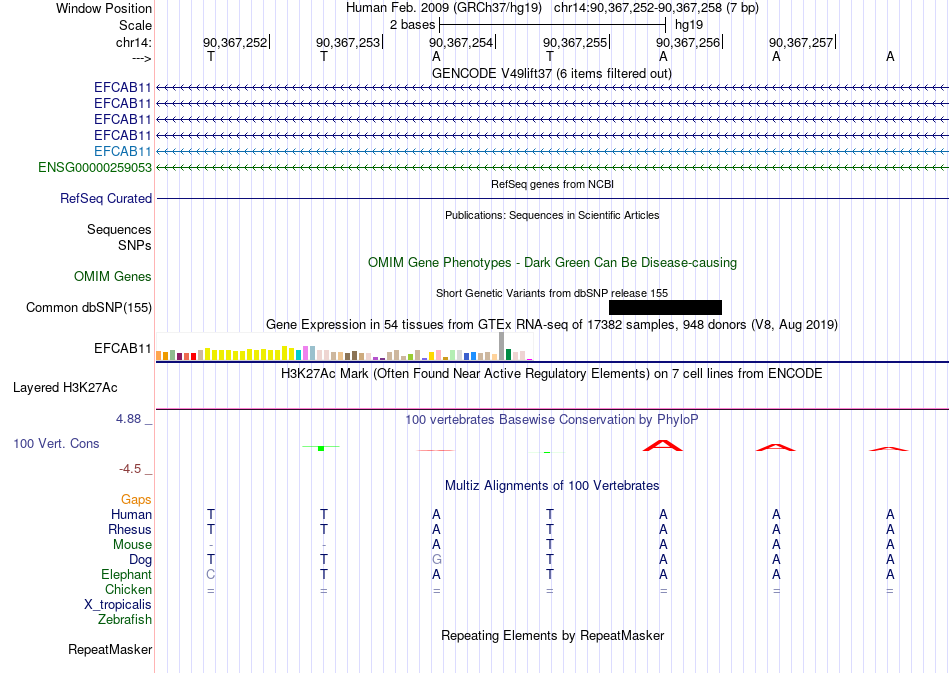
Task: Open the GTEx expression bar chart for EFCAB11
Action: [x=344, y=346]
